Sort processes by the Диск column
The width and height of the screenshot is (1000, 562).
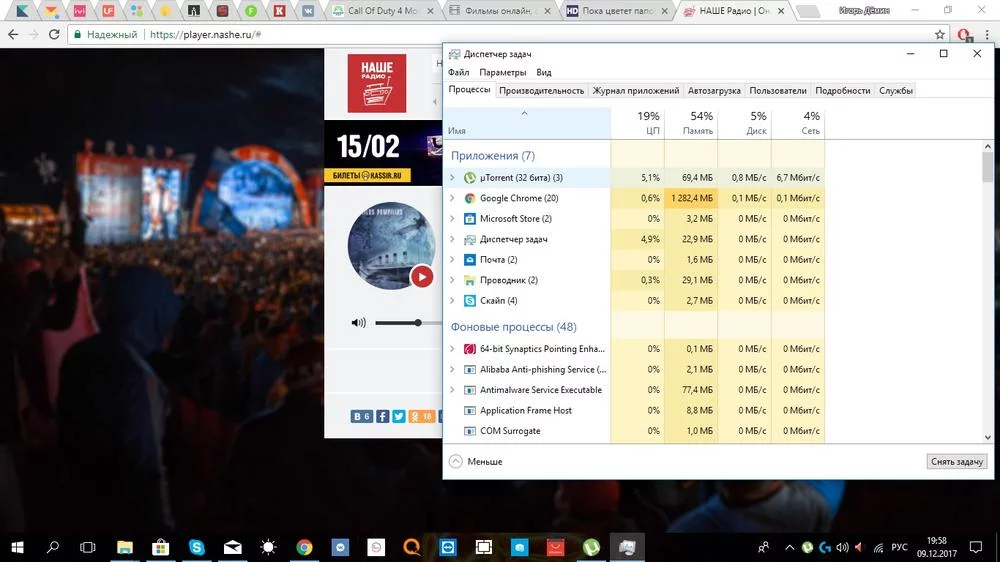click(x=745, y=123)
